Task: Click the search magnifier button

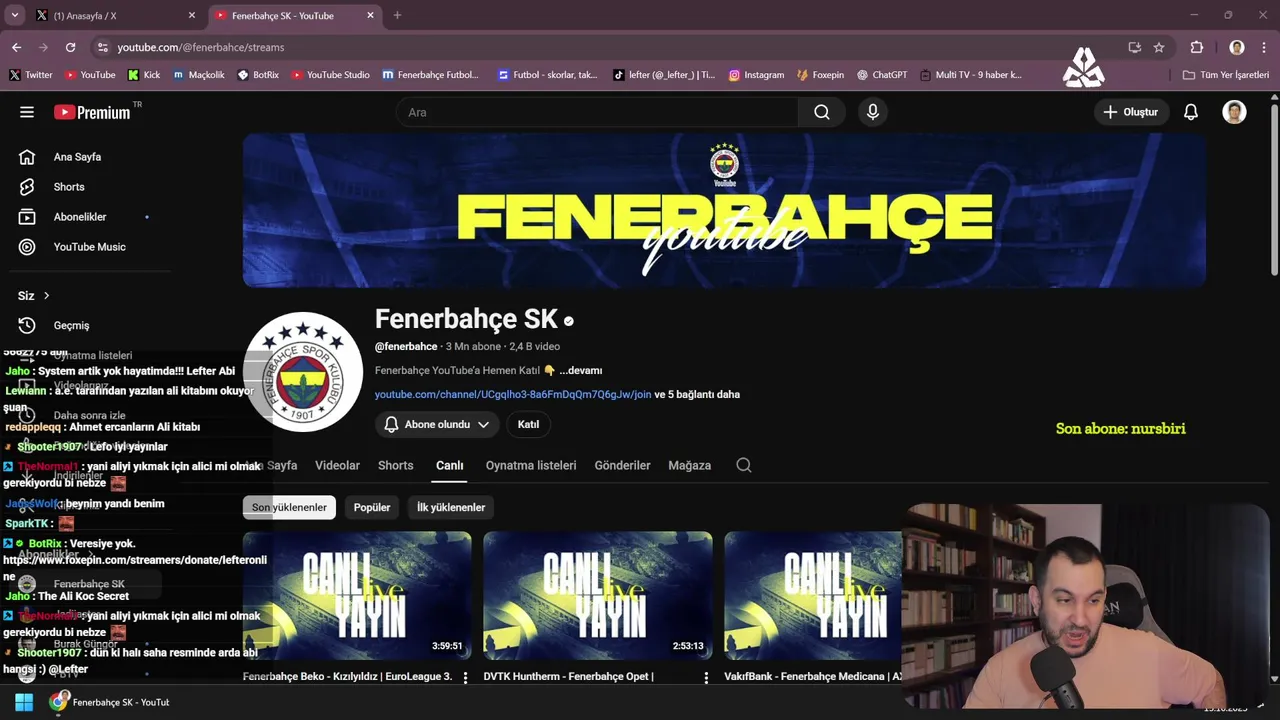Action: 822,112
